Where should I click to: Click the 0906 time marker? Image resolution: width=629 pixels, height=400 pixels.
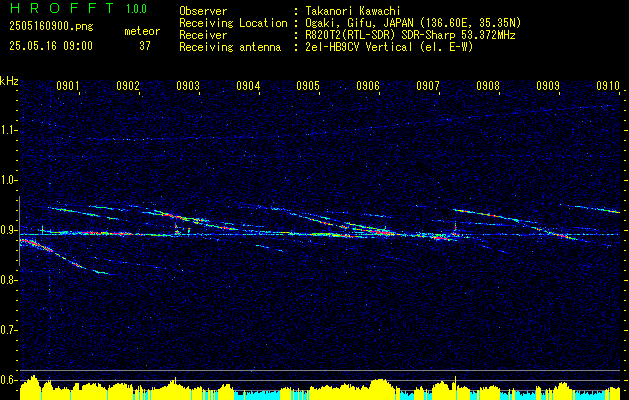[368, 86]
